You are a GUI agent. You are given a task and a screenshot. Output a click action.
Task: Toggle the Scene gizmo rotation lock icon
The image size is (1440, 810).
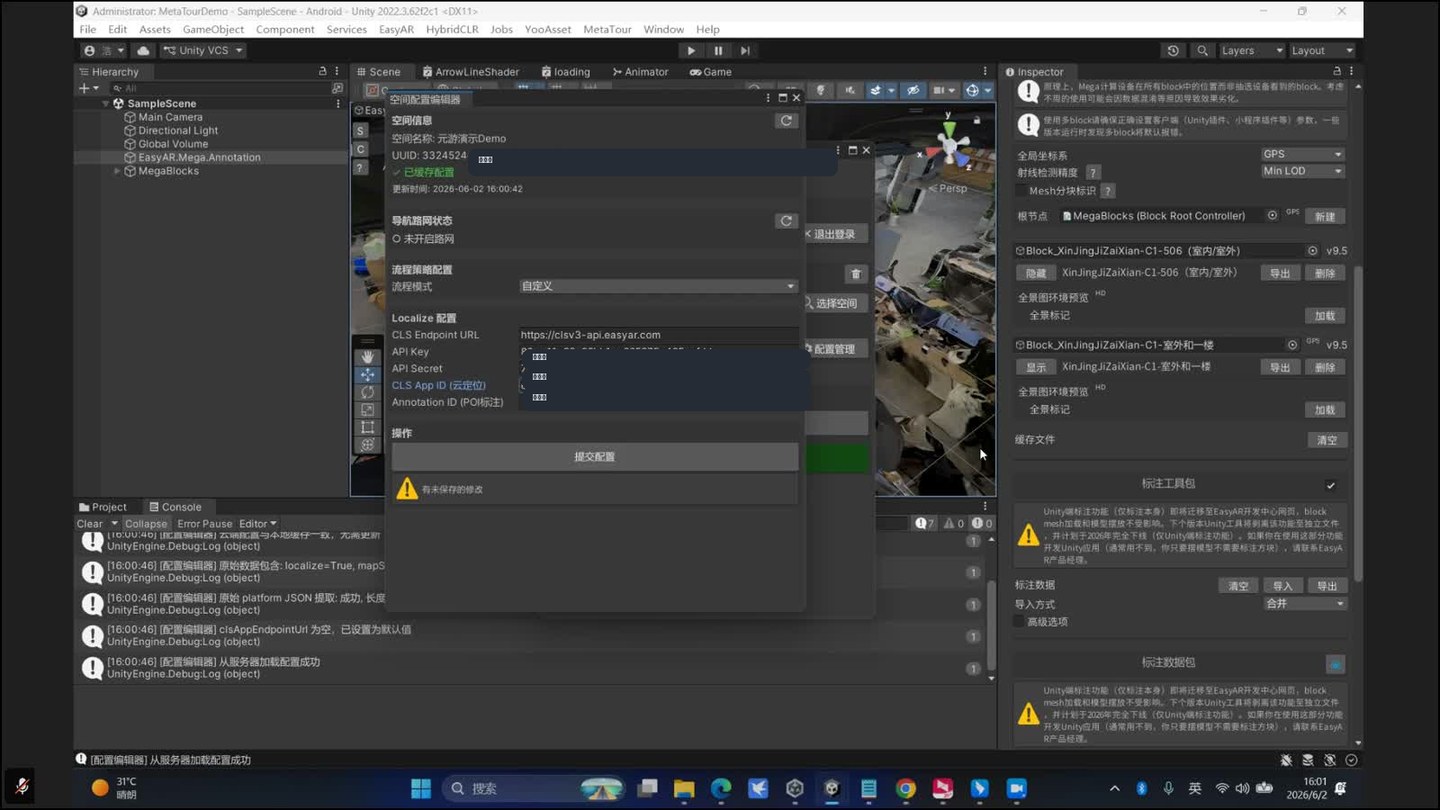(x=977, y=119)
